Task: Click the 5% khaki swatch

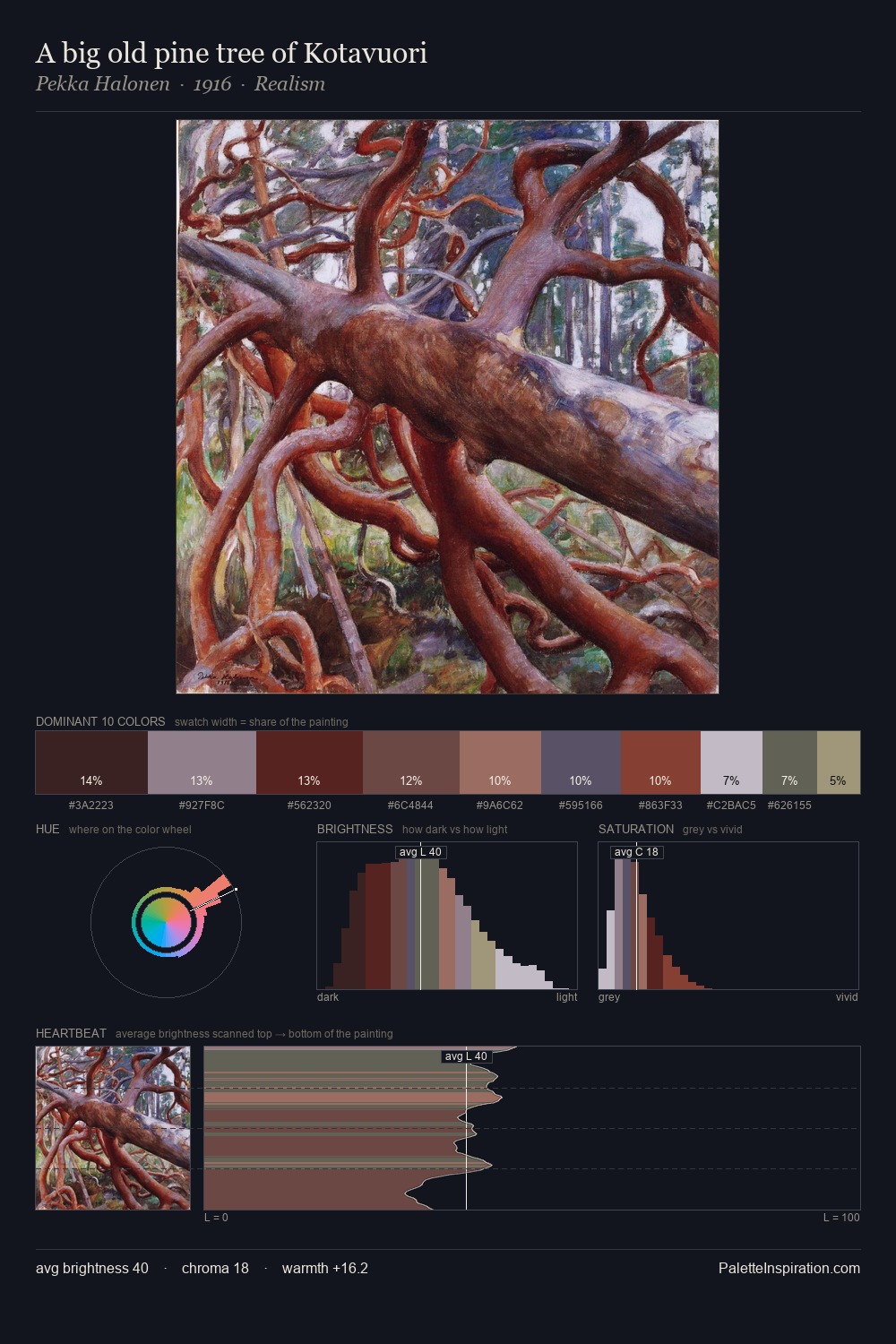Action: pos(839,762)
